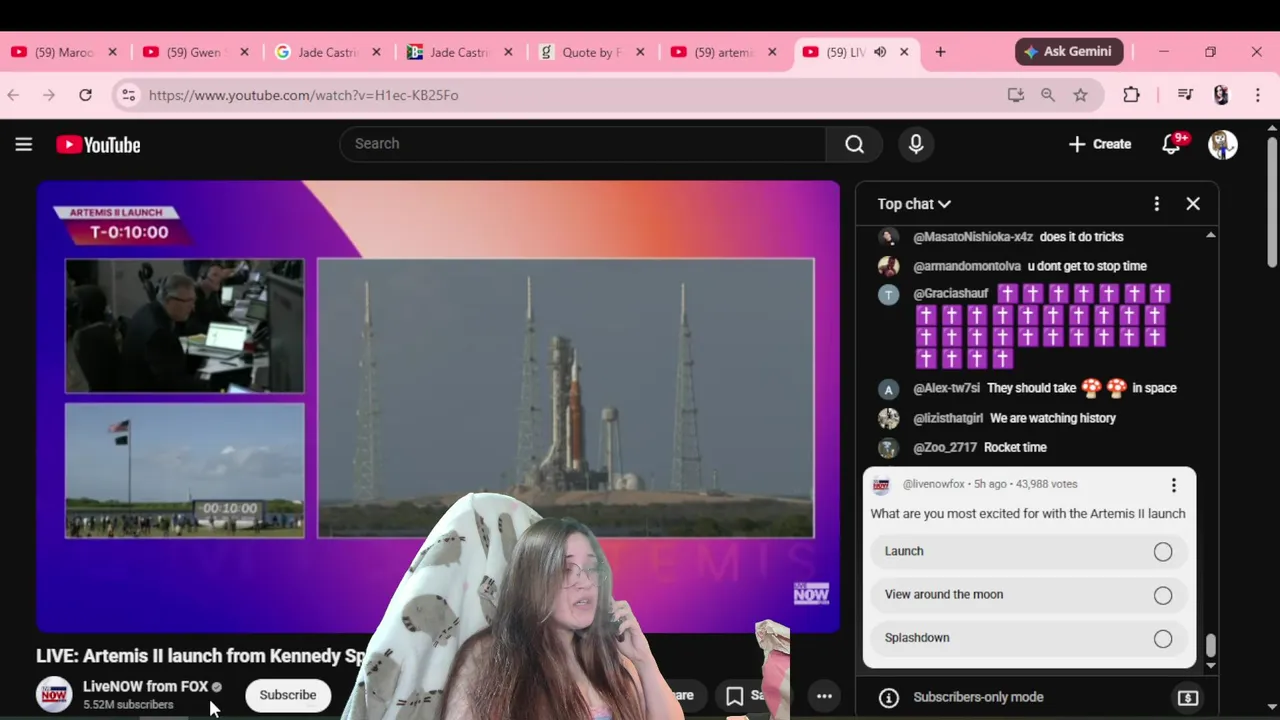Select the Launch poll option
Screen dimensions: 1280x720
coord(1030,551)
